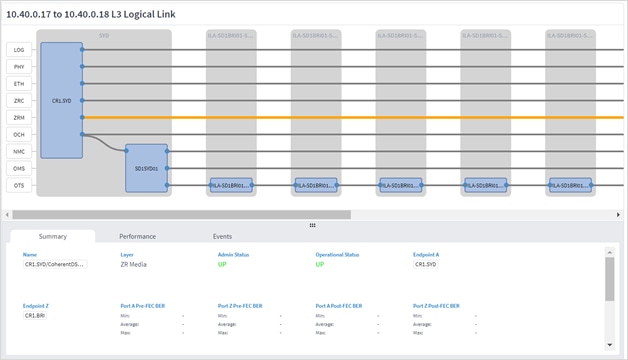This screenshot has height=360, width=628.
Task: Click the Endpoint Z value CR1.BRI
Action: coord(35,316)
